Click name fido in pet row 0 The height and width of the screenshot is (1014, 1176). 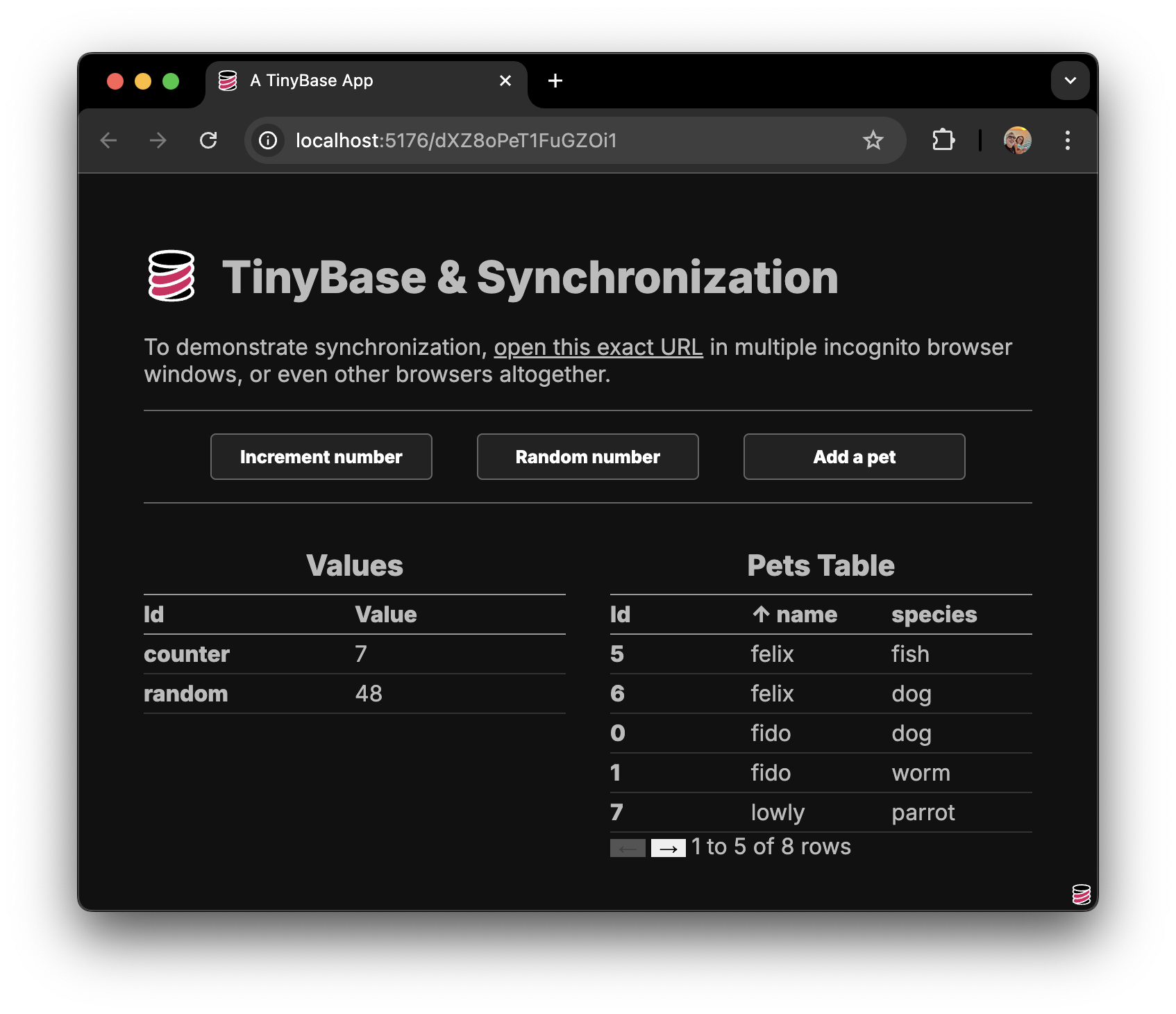[x=771, y=733]
